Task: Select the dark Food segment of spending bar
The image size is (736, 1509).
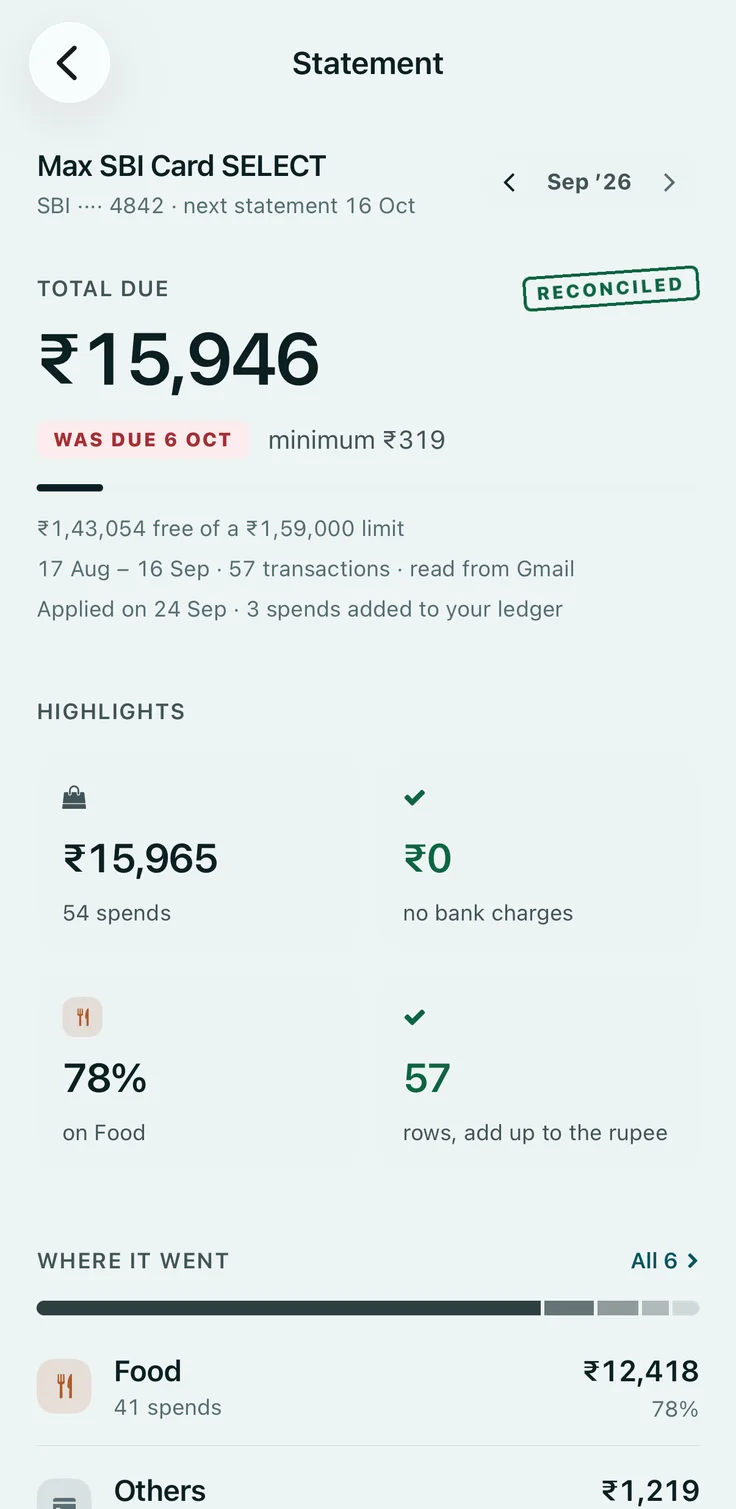Action: pyautogui.click(x=289, y=1308)
